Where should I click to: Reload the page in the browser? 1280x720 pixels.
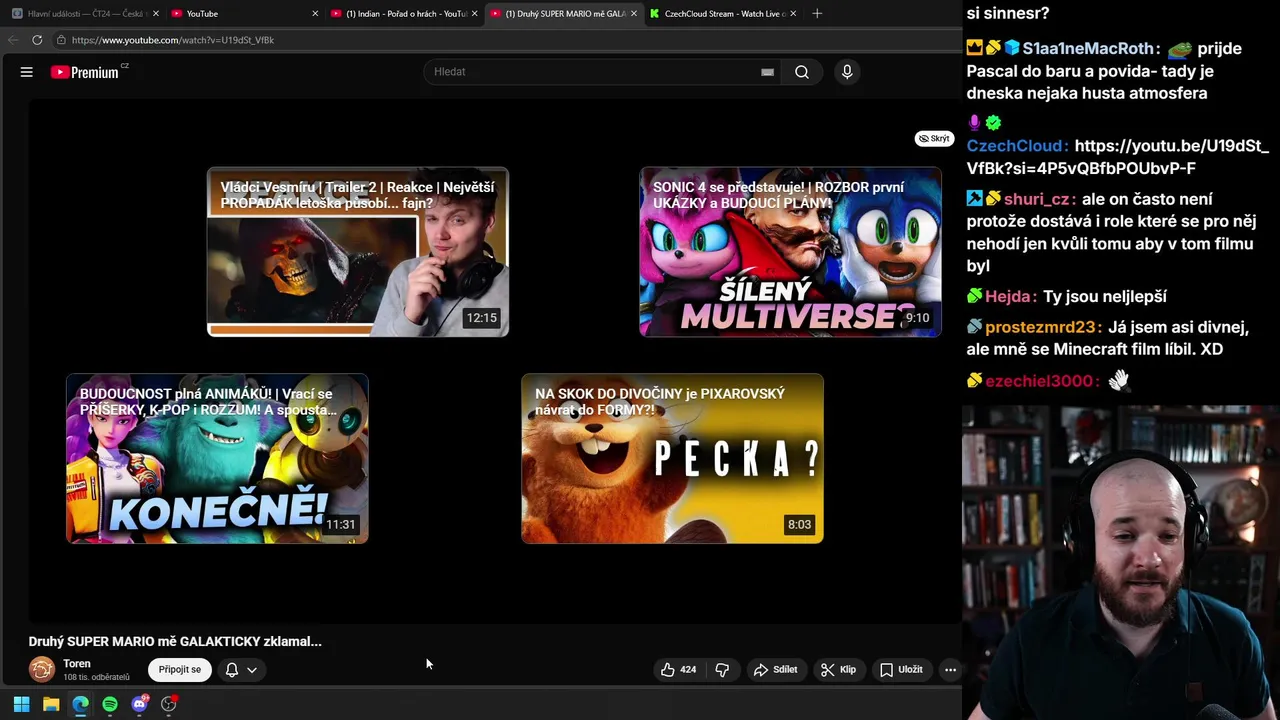[x=37, y=40]
